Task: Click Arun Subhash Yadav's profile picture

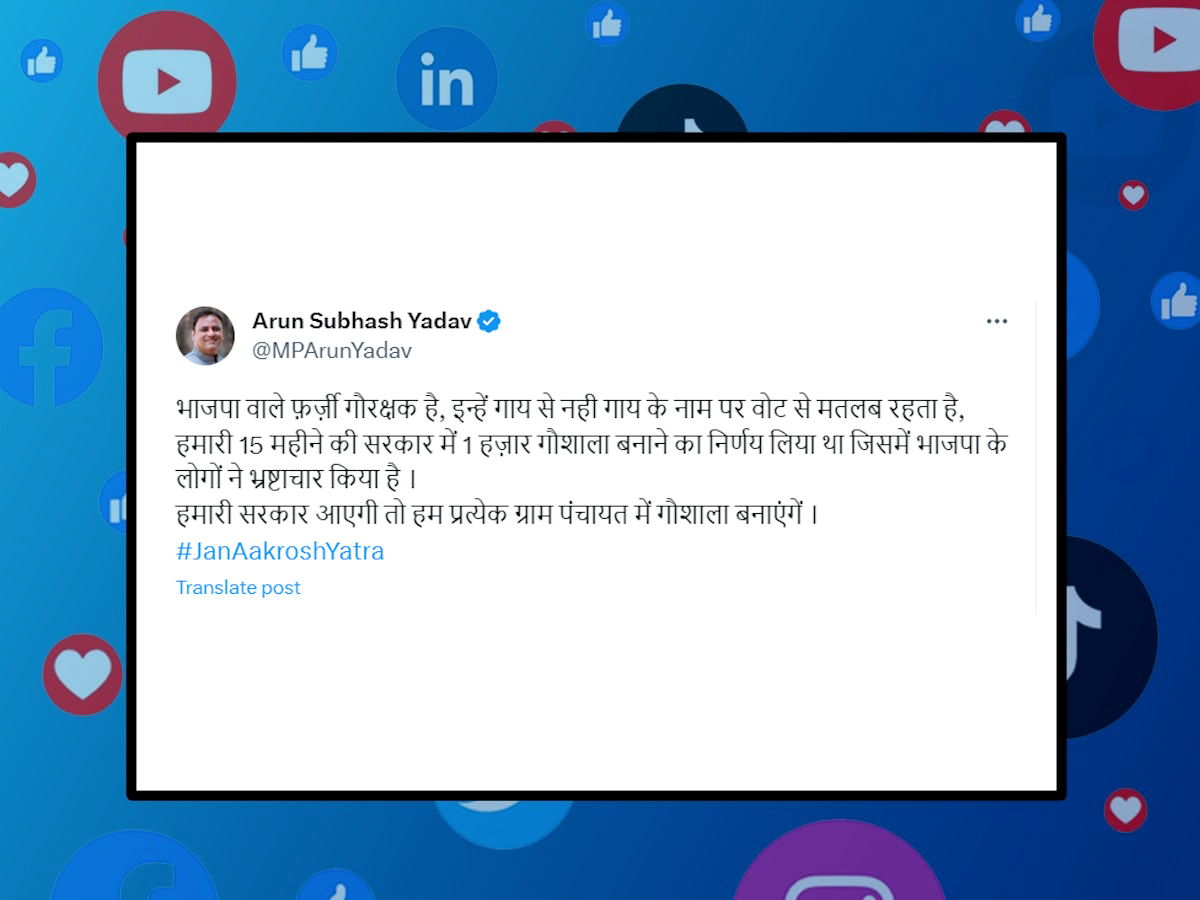Action: pyautogui.click(x=205, y=335)
